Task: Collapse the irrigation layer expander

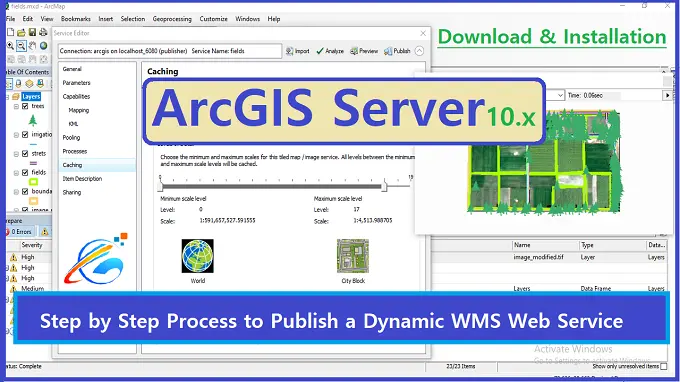Action: pyautogui.click(x=16, y=135)
